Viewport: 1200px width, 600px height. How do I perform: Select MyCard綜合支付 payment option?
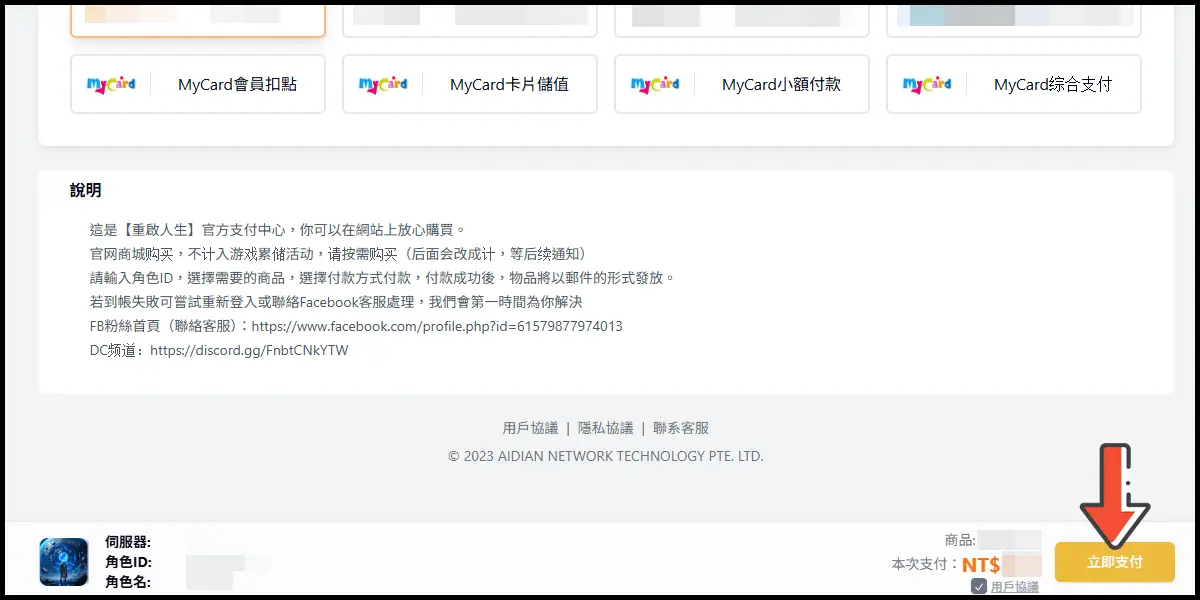1014,85
